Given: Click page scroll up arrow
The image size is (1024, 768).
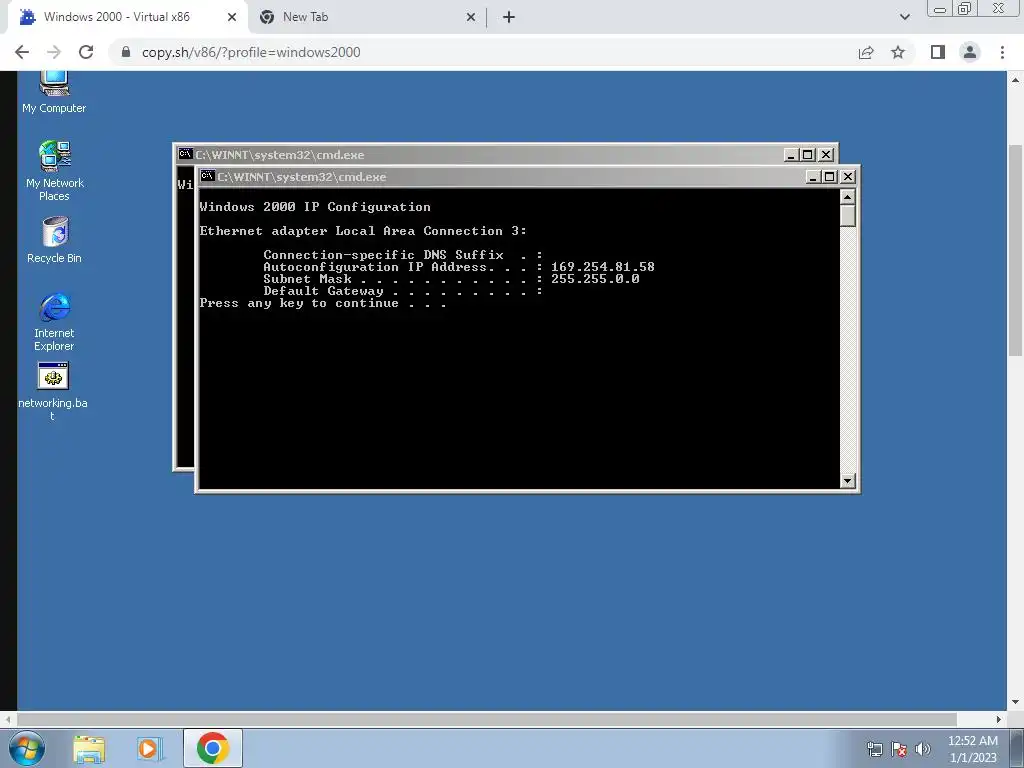Looking at the screenshot, I should pyautogui.click(x=1016, y=80).
